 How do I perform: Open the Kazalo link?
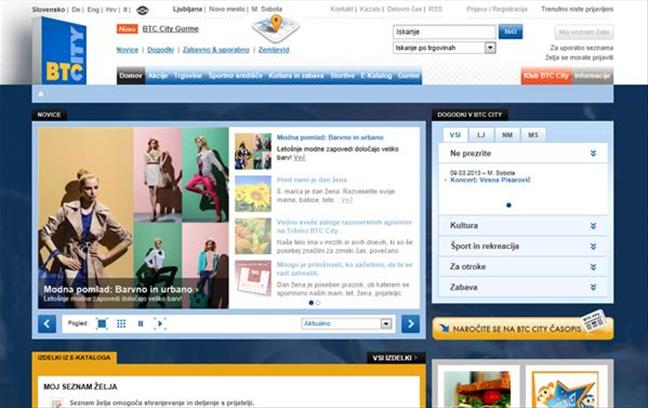pyautogui.click(x=370, y=9)
